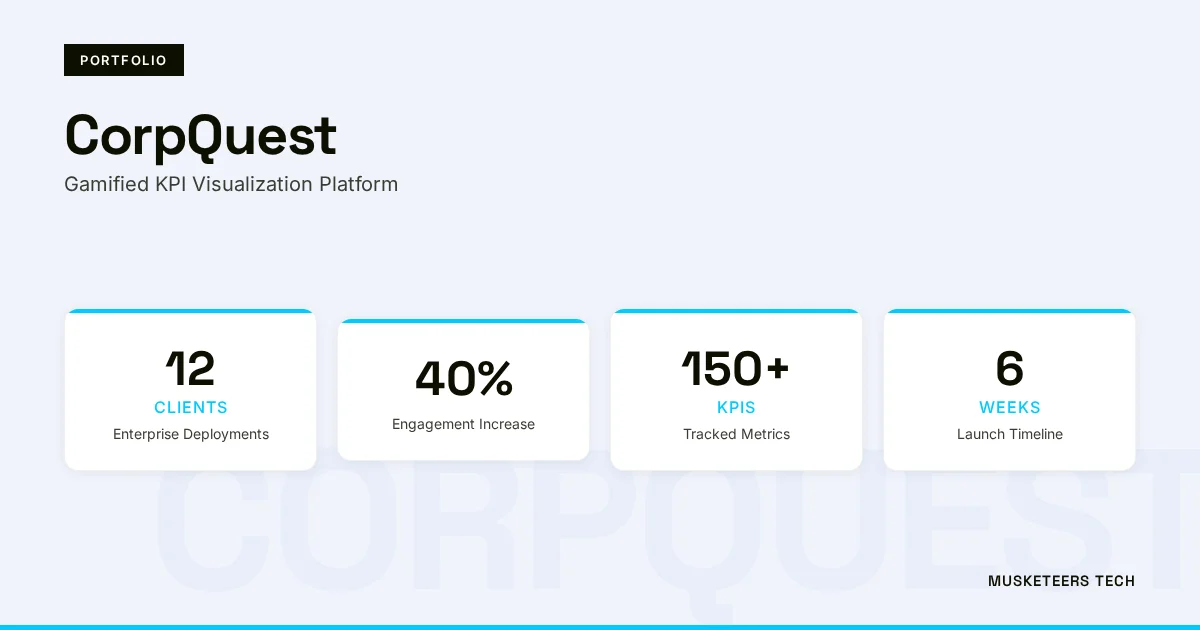Click the blue top border of Clients card
The width and height of the screenshot is (1200, 630).
click(190, 311)
